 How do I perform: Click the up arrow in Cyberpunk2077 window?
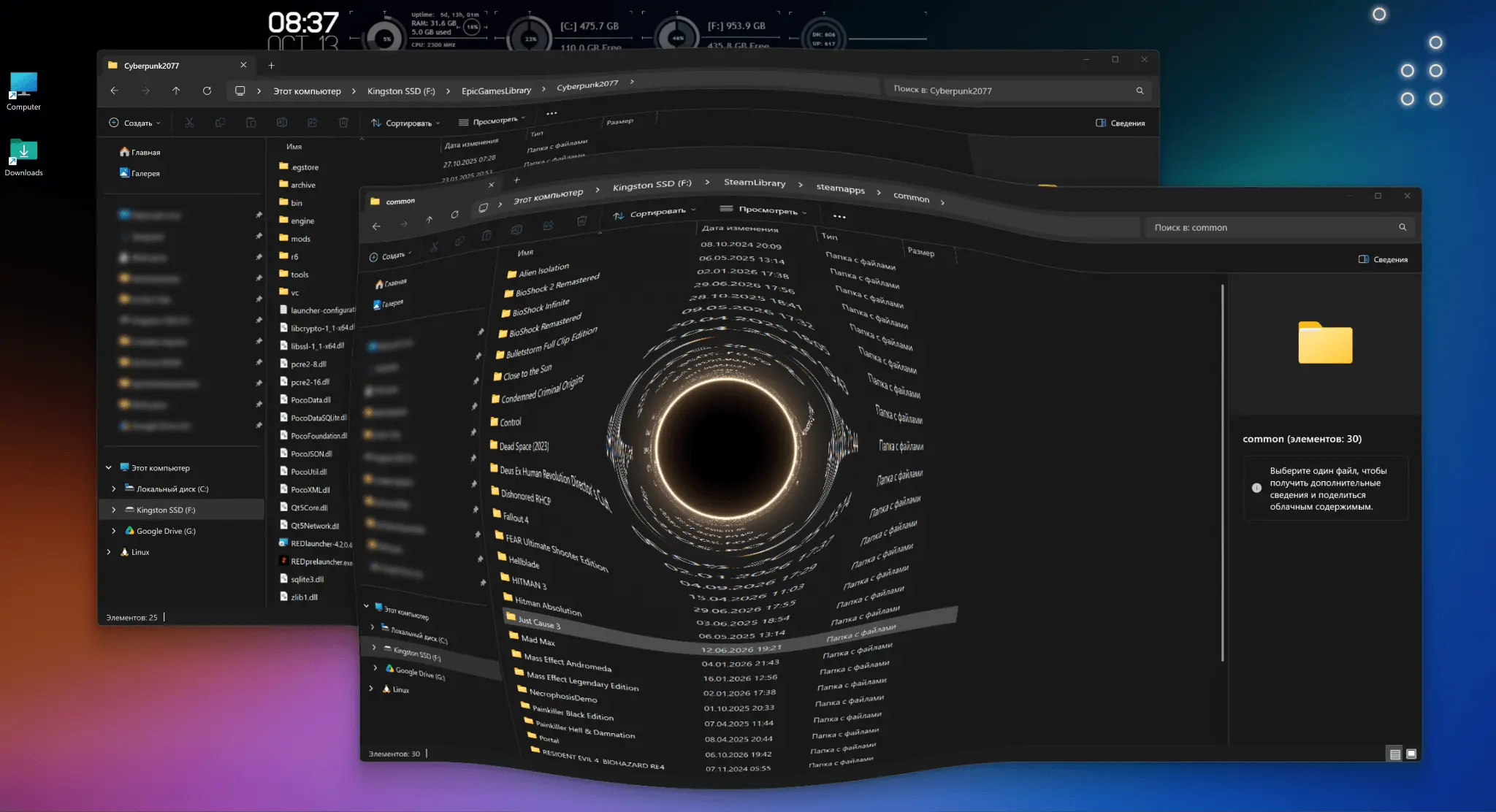[176, 91]
